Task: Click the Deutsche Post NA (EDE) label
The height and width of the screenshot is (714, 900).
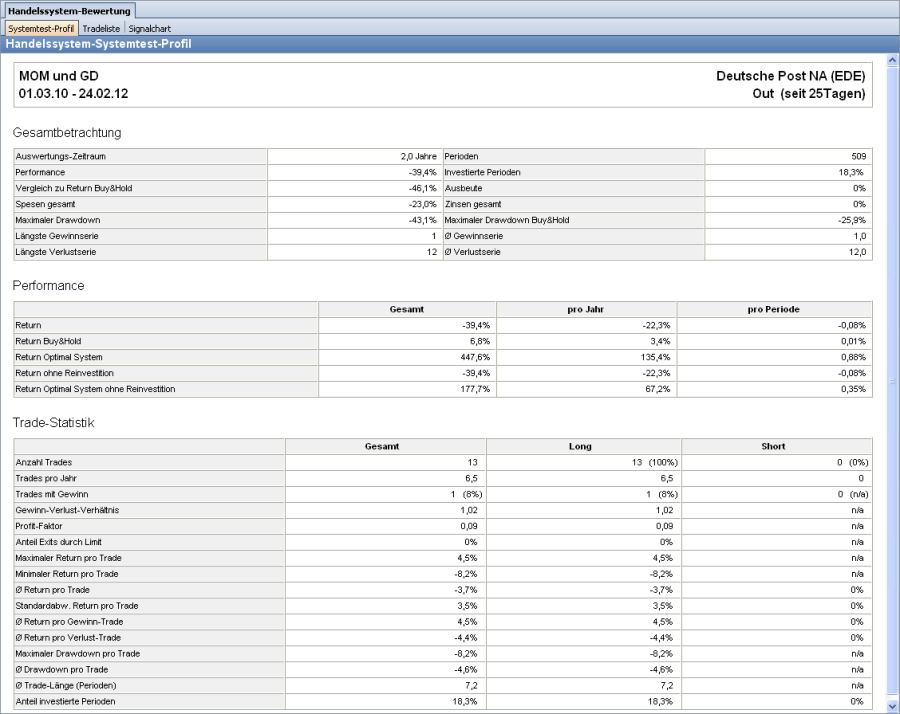Action: pos(790,76)
